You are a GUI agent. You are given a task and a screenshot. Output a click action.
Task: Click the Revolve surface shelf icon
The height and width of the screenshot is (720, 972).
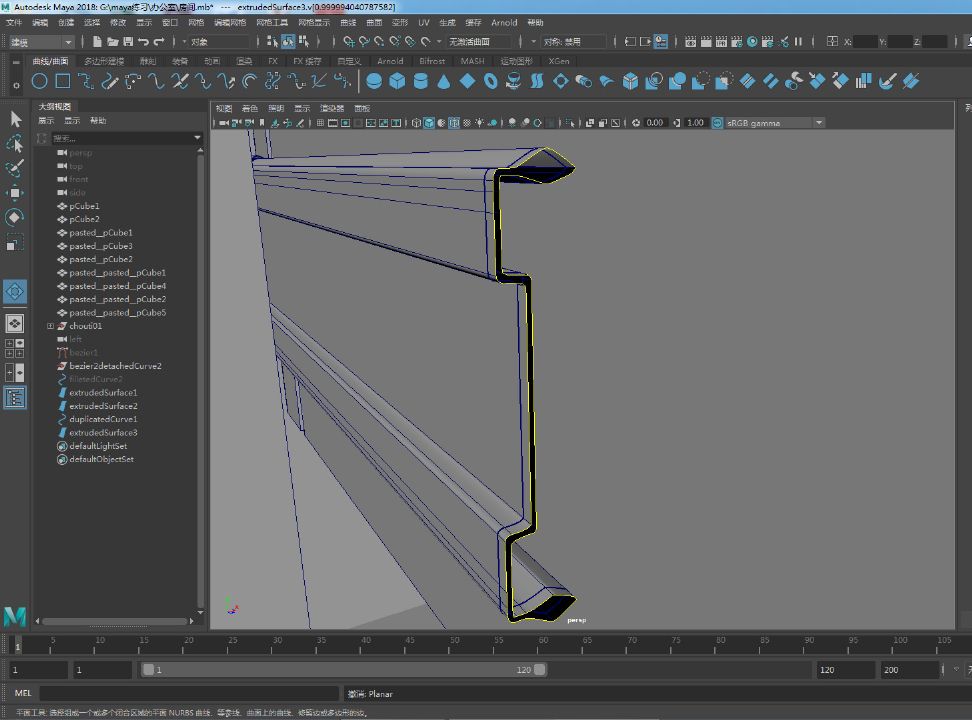pyautogui.click(x=513, y=81)
